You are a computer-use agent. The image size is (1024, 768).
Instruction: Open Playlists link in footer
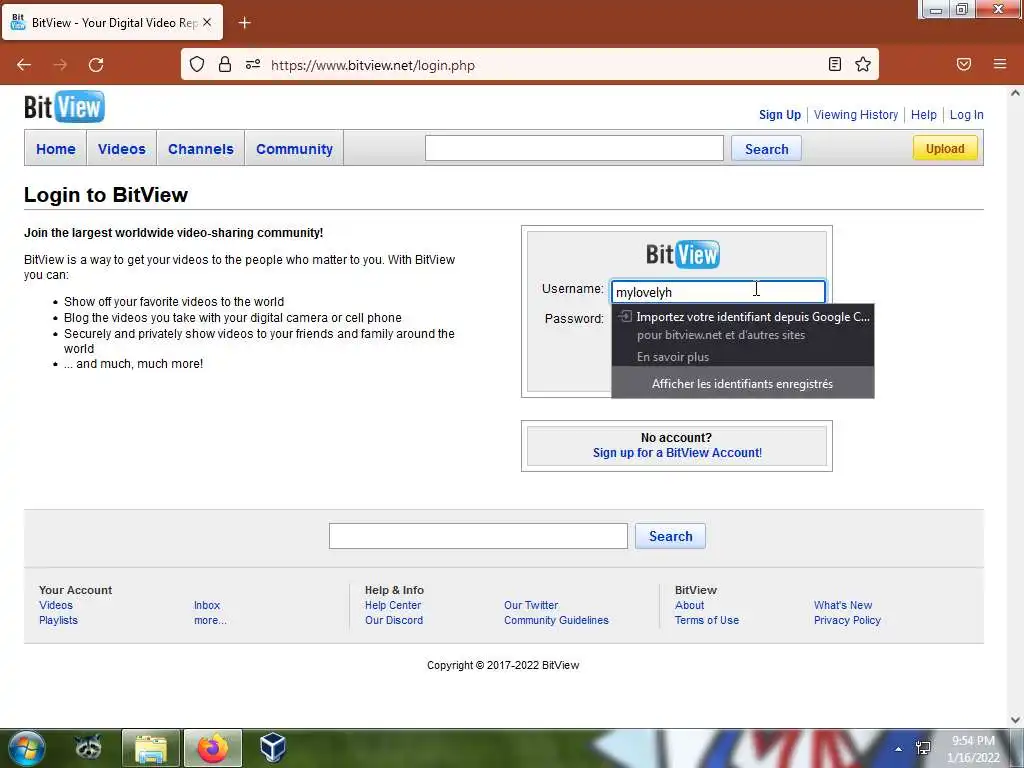coord(58,620)
